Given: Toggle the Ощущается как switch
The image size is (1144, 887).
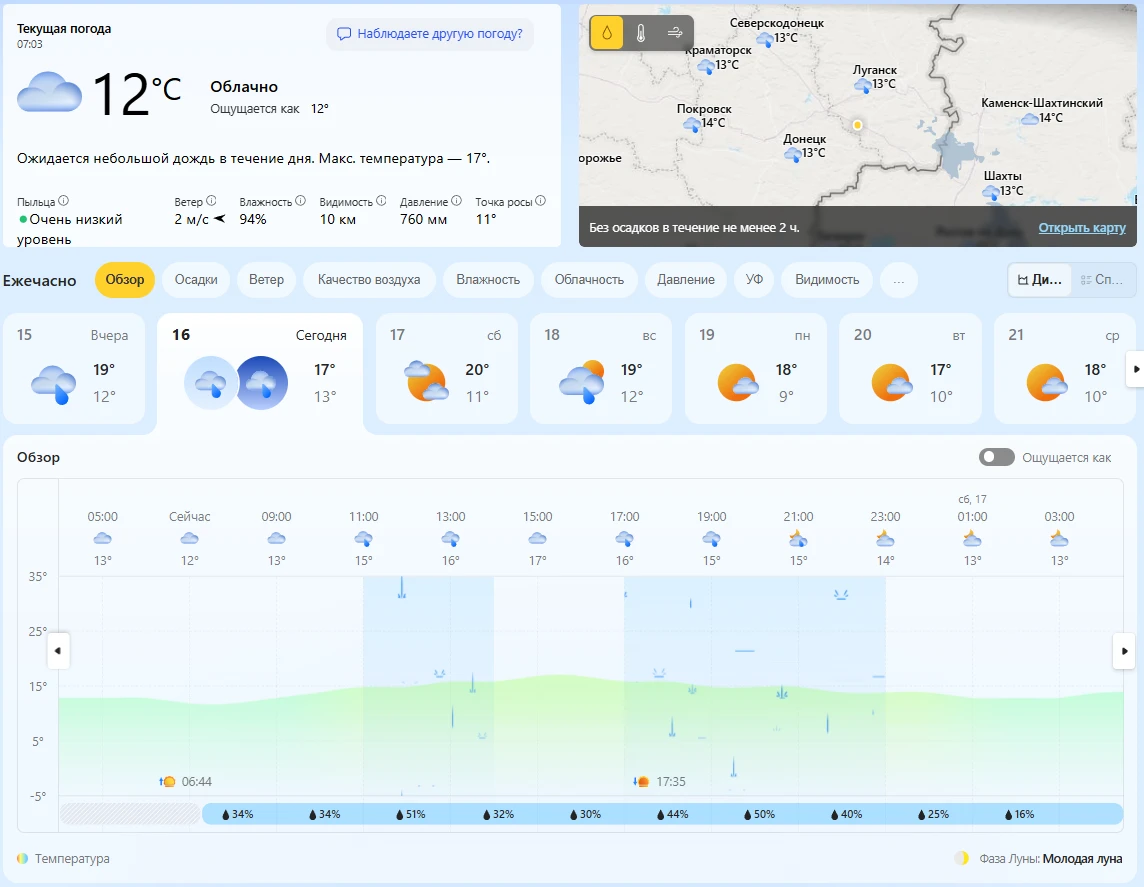Looking at the screenshot, I should point(997,457).
